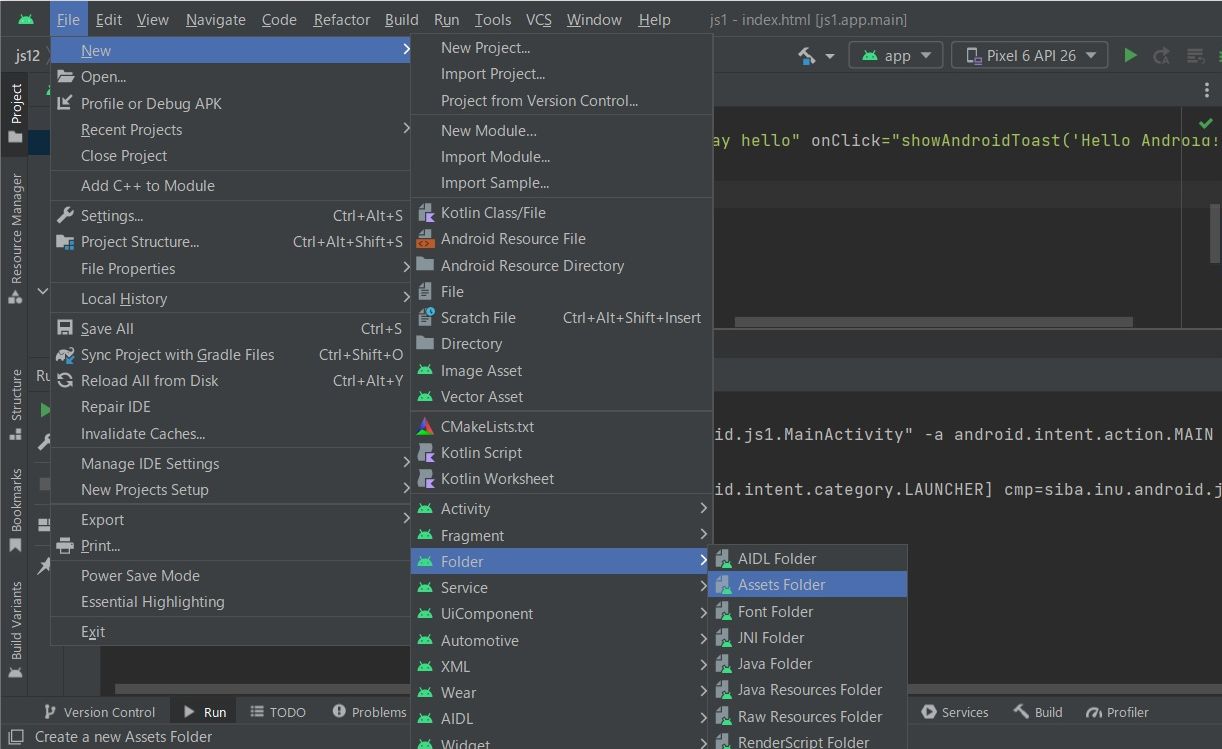
Task: Click the js12 project breadcrumb
Action: coord(27,56)
